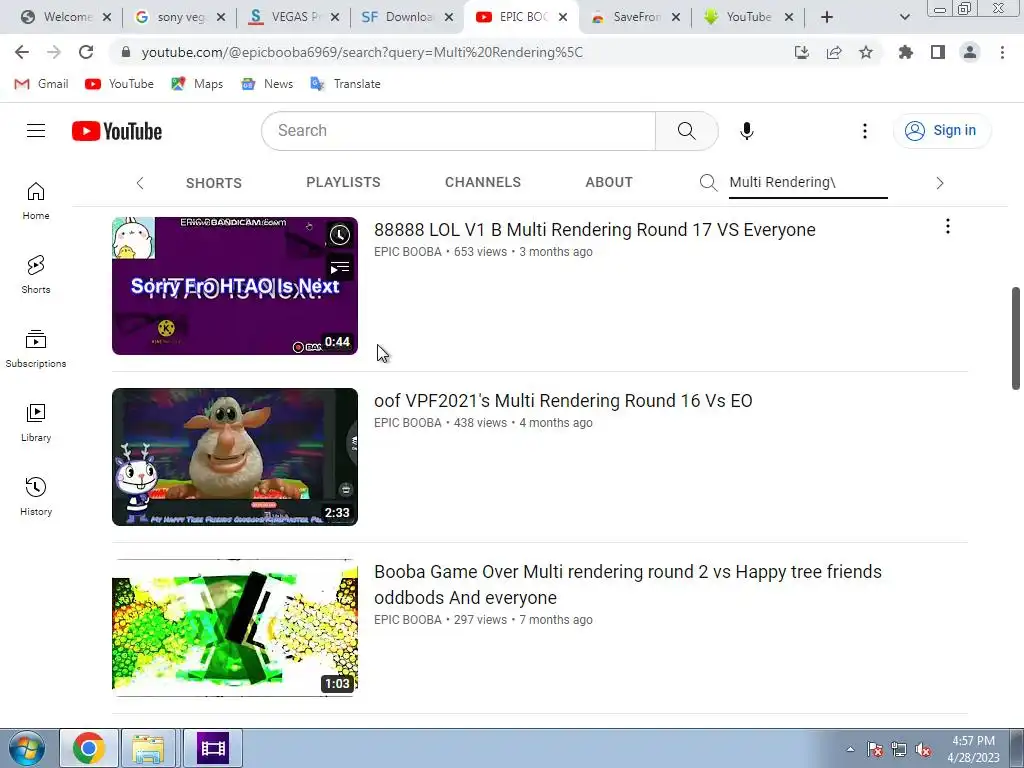Open Chrome extensions puzzle icon

tap(906, 52)
